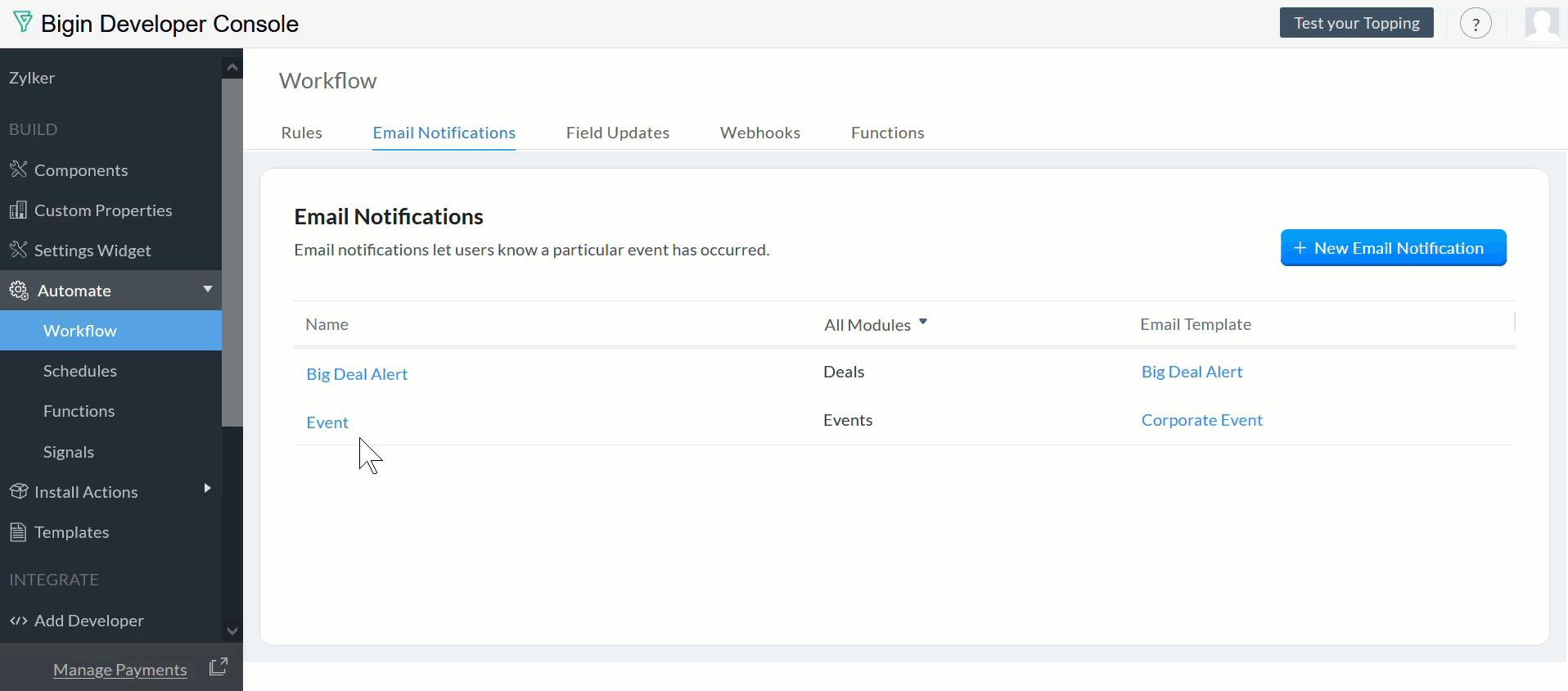This screenshot has height=691, width=1568.
Task: Select Schedules in the sidebar
Action: pyautogui.click(x=80, y=371)
